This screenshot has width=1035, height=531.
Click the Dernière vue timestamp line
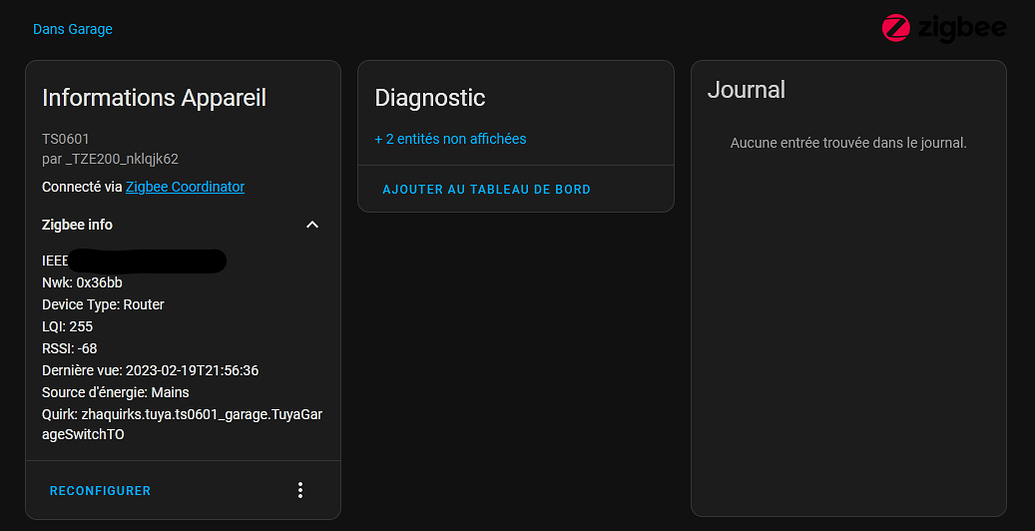pyautogui.click(x=150, y=371)
